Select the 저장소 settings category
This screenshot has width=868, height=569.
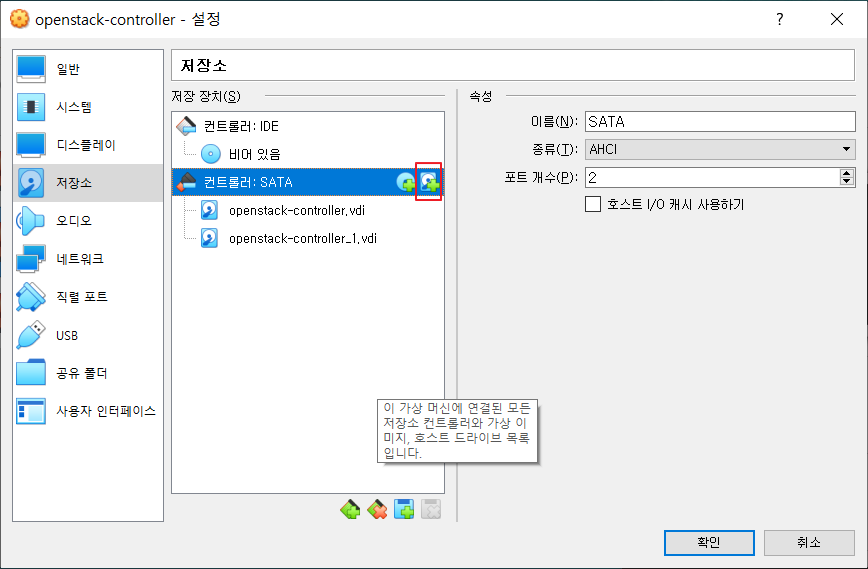[88, 183]
